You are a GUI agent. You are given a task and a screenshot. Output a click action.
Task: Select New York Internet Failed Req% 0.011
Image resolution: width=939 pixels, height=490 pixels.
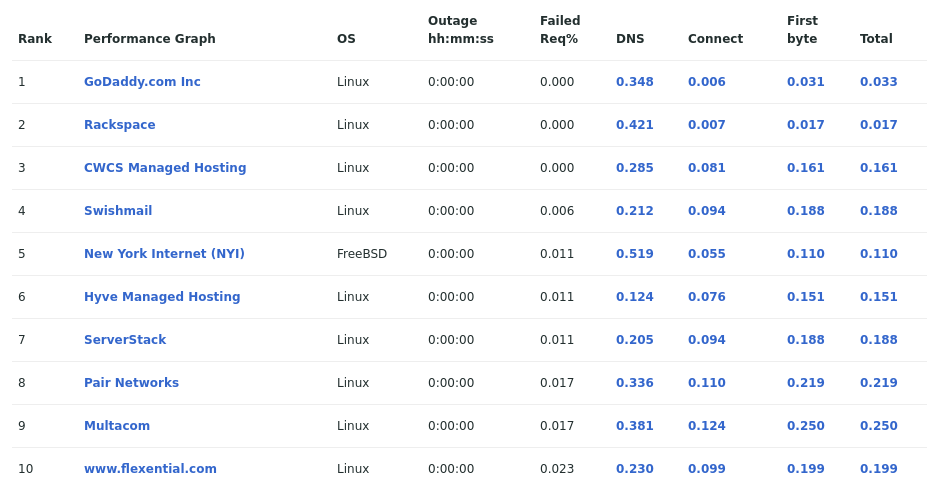[557, 254]
